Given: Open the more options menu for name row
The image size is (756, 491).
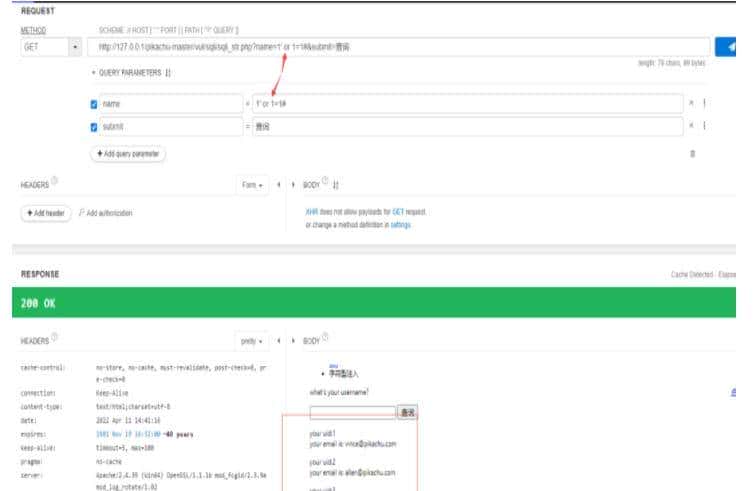Looking at the screenshot, I should [704, 103].
